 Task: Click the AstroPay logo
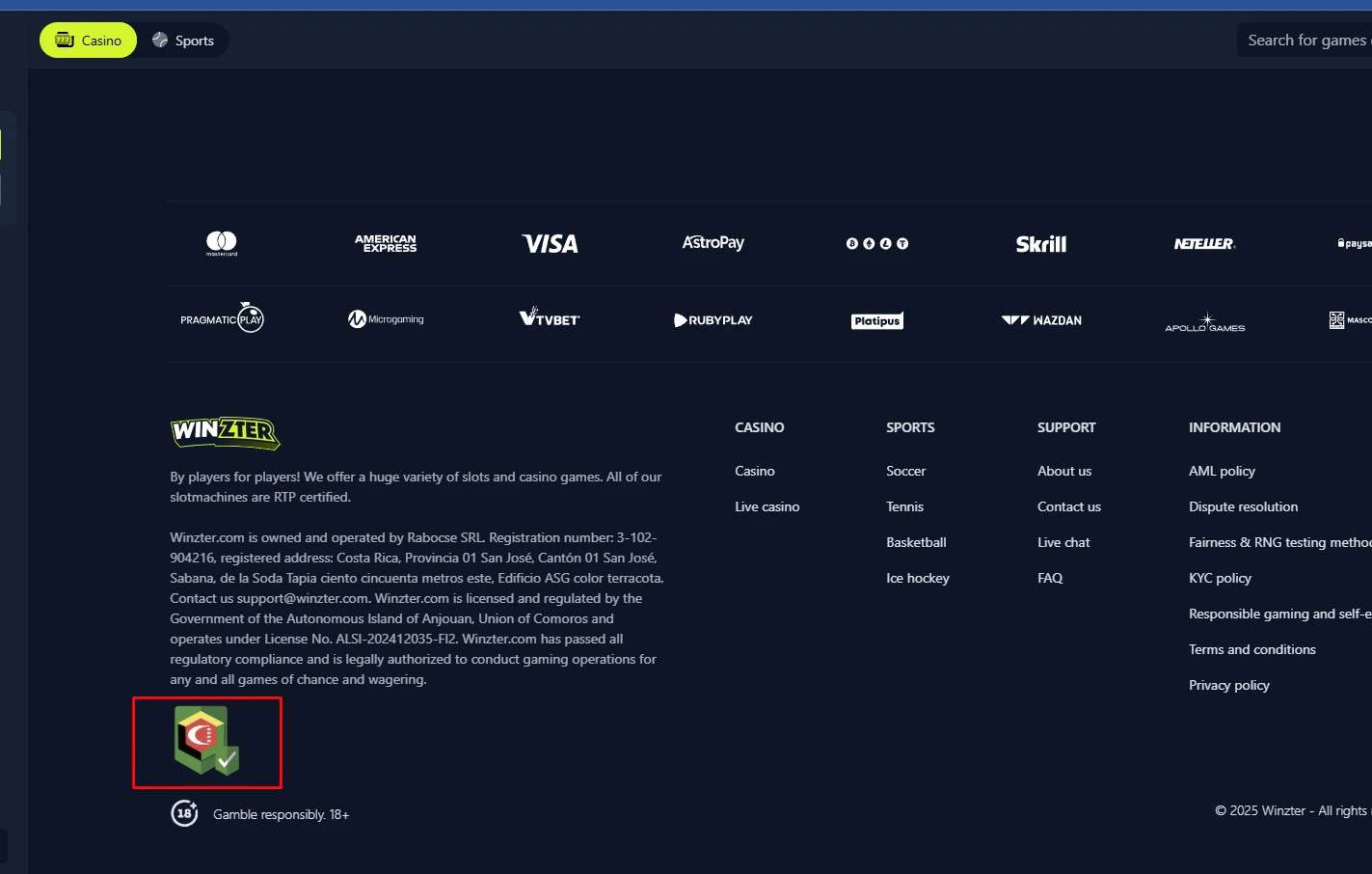(713, 243)
